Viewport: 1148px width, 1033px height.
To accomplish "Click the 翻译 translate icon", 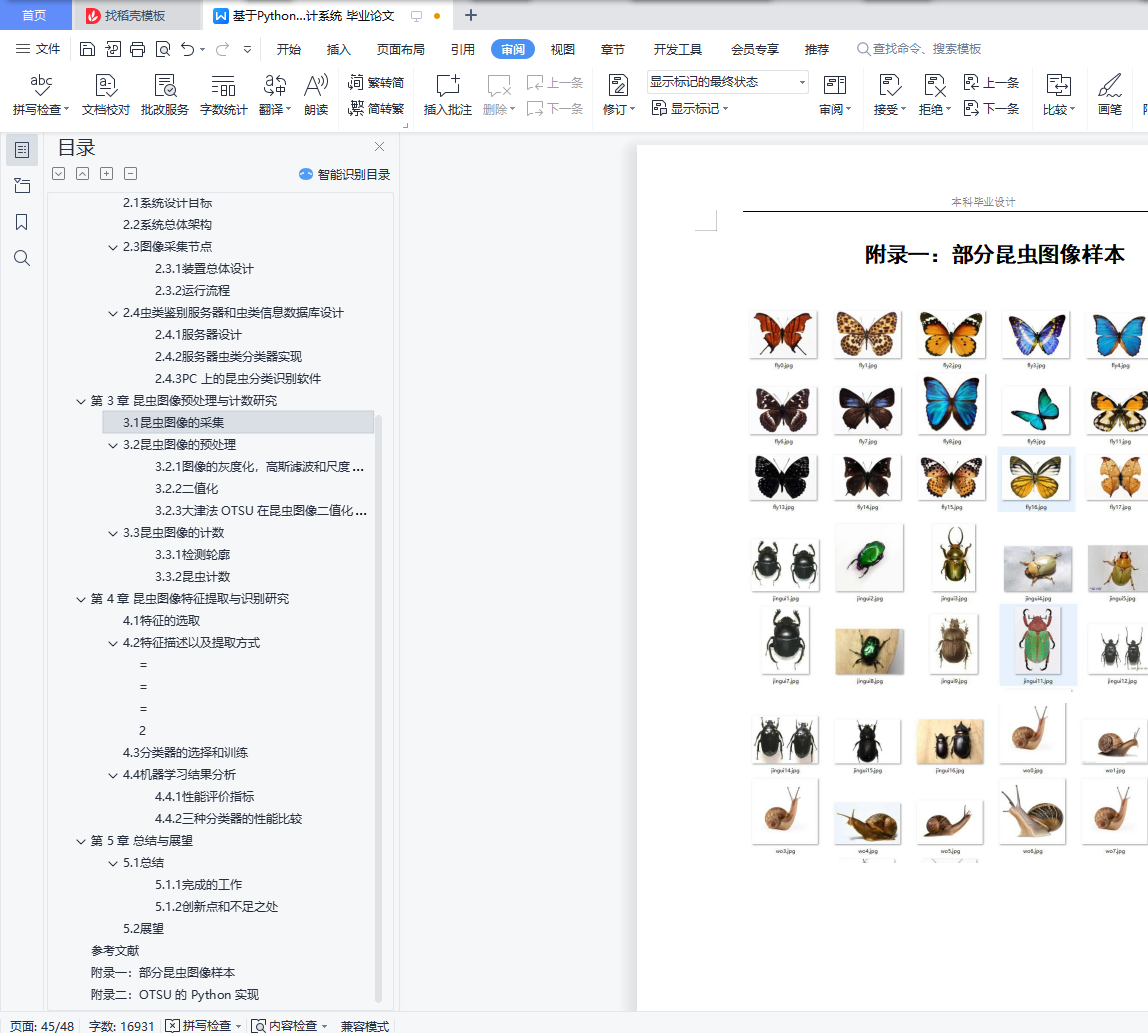I will click(x=275, y=85).
